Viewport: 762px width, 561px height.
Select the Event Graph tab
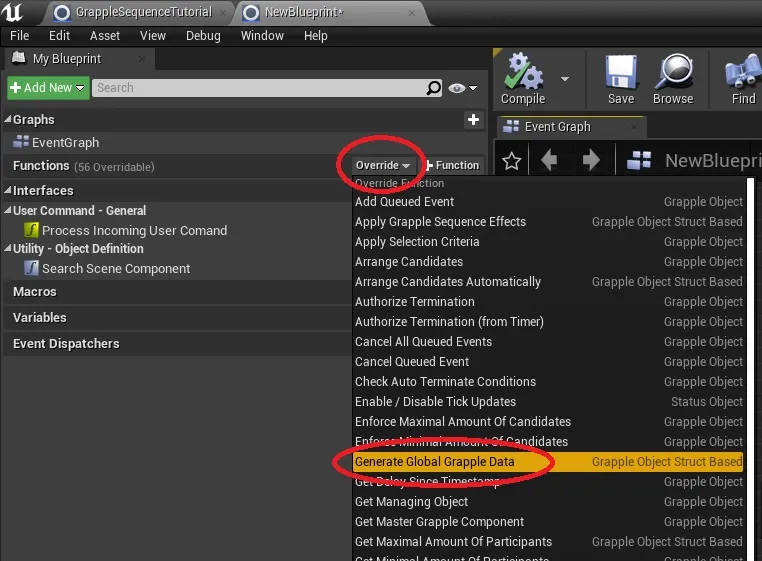[572, 127]
